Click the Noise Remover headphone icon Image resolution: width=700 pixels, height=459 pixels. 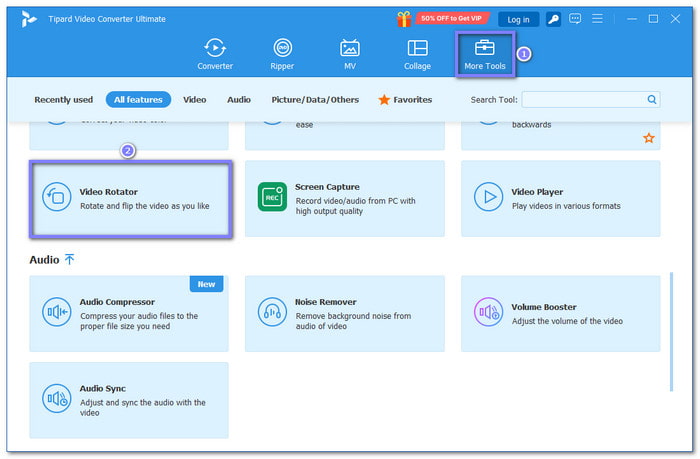(x=272, y=312)
